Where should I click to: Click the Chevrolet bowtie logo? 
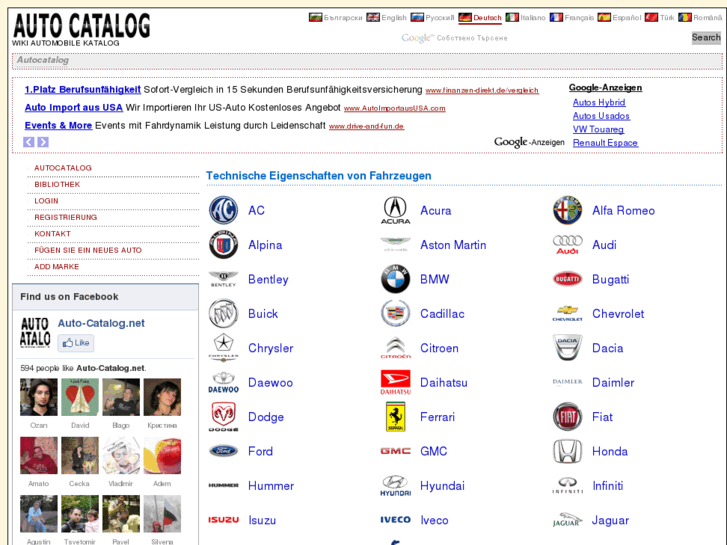coord(568,314)
